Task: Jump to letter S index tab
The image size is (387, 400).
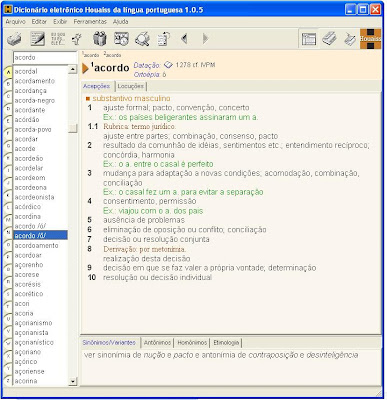Action: coord(8,294)
